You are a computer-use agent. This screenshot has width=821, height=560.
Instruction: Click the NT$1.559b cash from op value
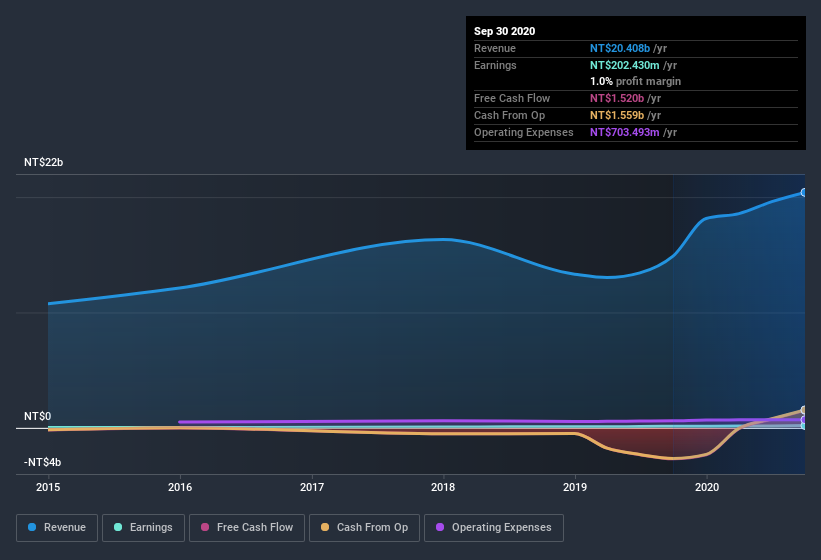617,115
